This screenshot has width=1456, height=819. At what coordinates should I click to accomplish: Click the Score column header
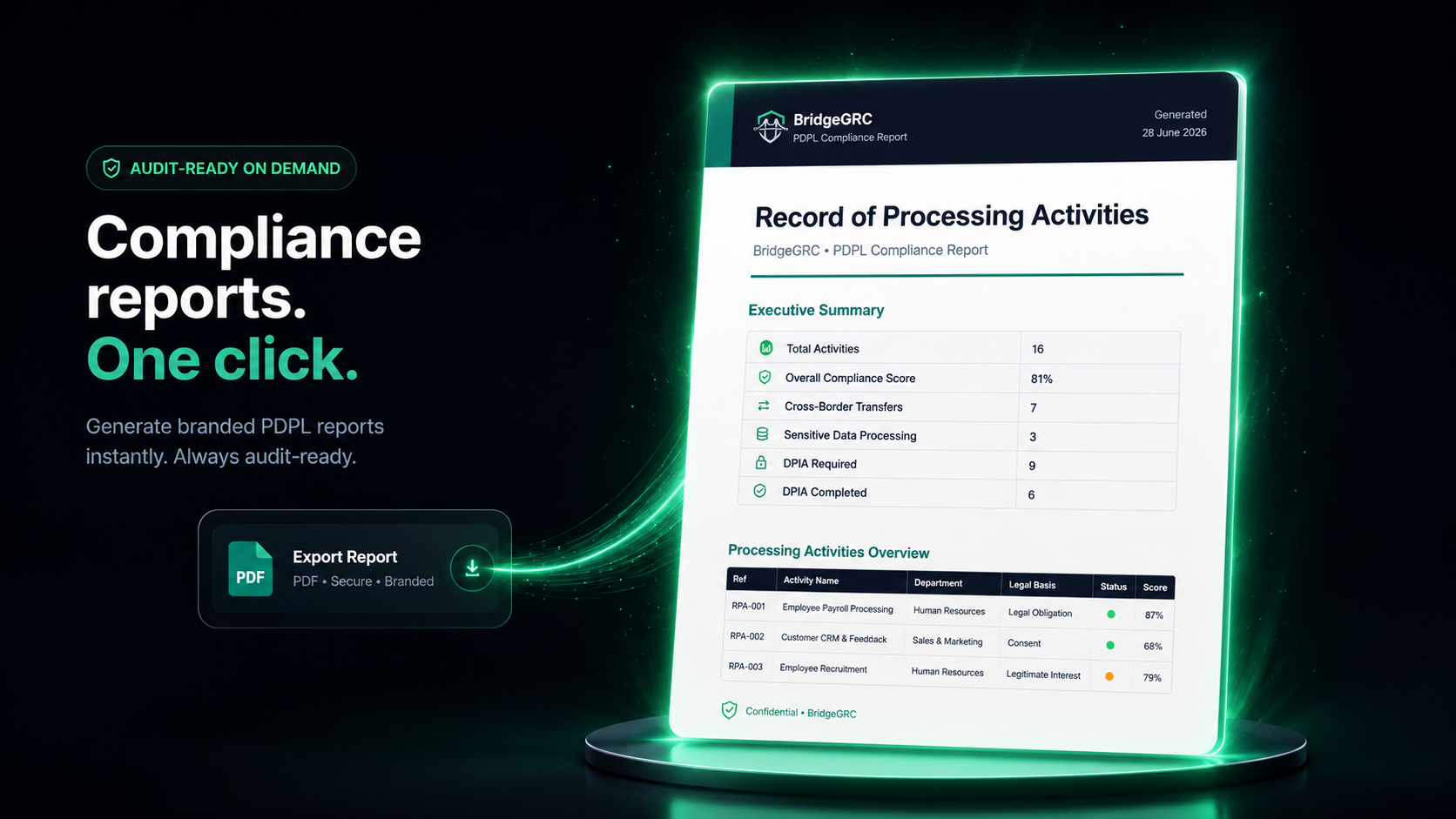tap(1155, 587)
